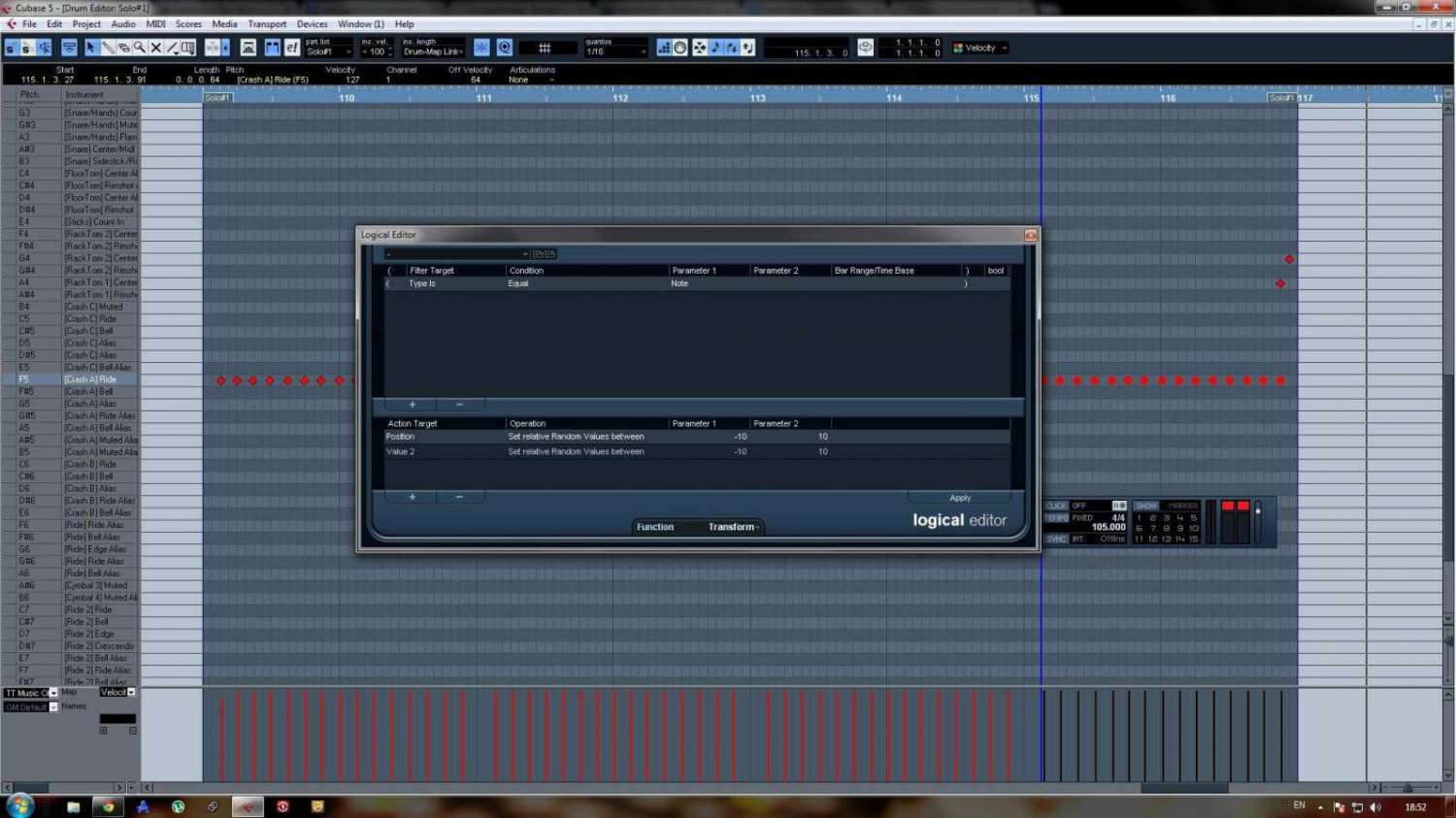Click the Windows Start button
This screenshot has height=818, width=1456.
19,805
